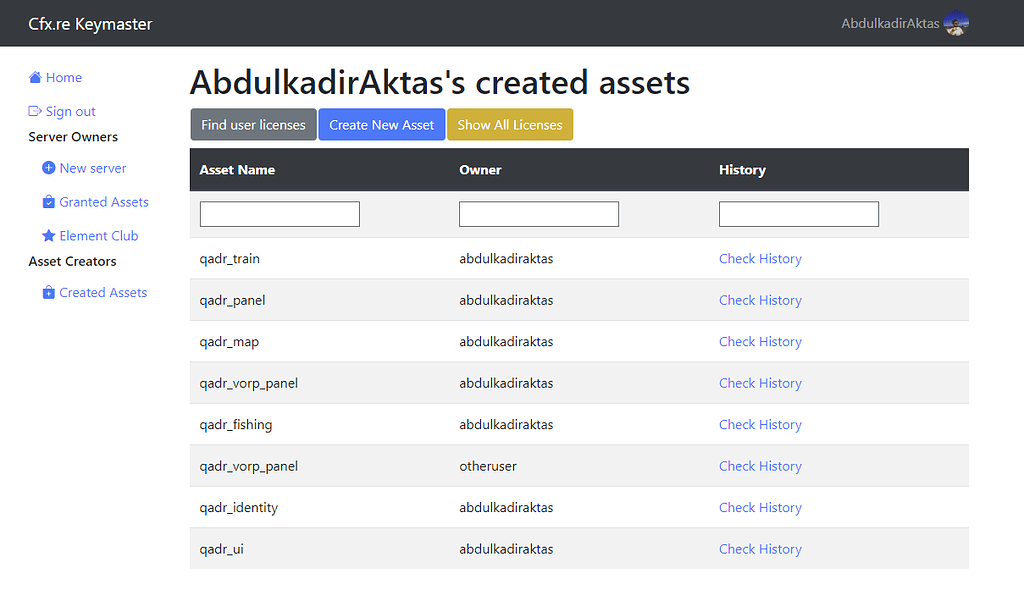Click the Element Club star icon
1024x612 pixels.
(x=49, y=235)
